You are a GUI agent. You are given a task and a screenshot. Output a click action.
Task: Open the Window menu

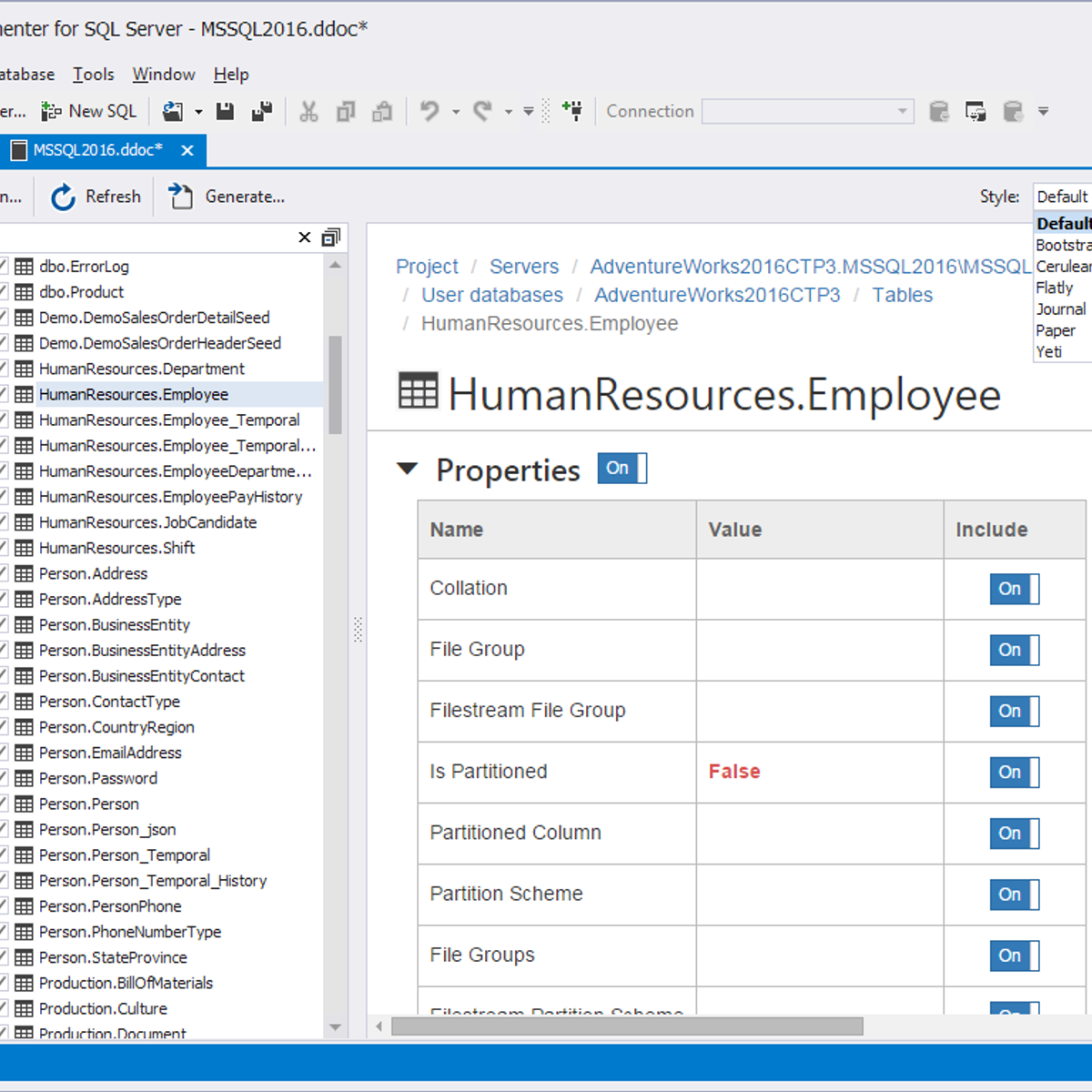pyautogui.click(x=164, y=75)
